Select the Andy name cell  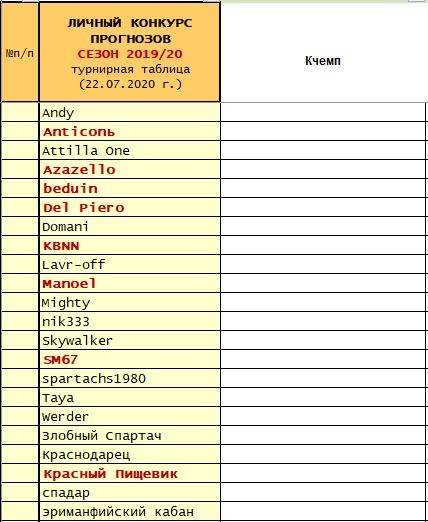coord(130,112)
